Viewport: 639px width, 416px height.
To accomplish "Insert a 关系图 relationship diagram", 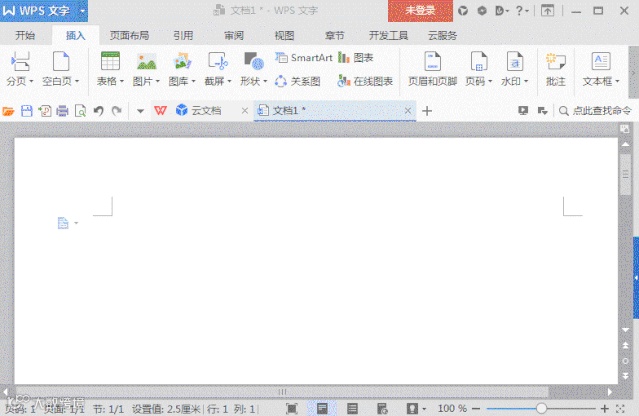I will pos(297,81).
